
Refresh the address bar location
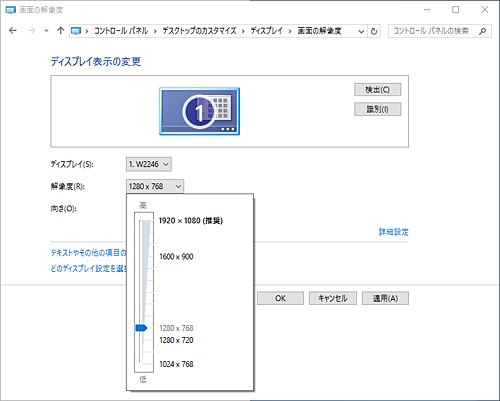point(374,31)
